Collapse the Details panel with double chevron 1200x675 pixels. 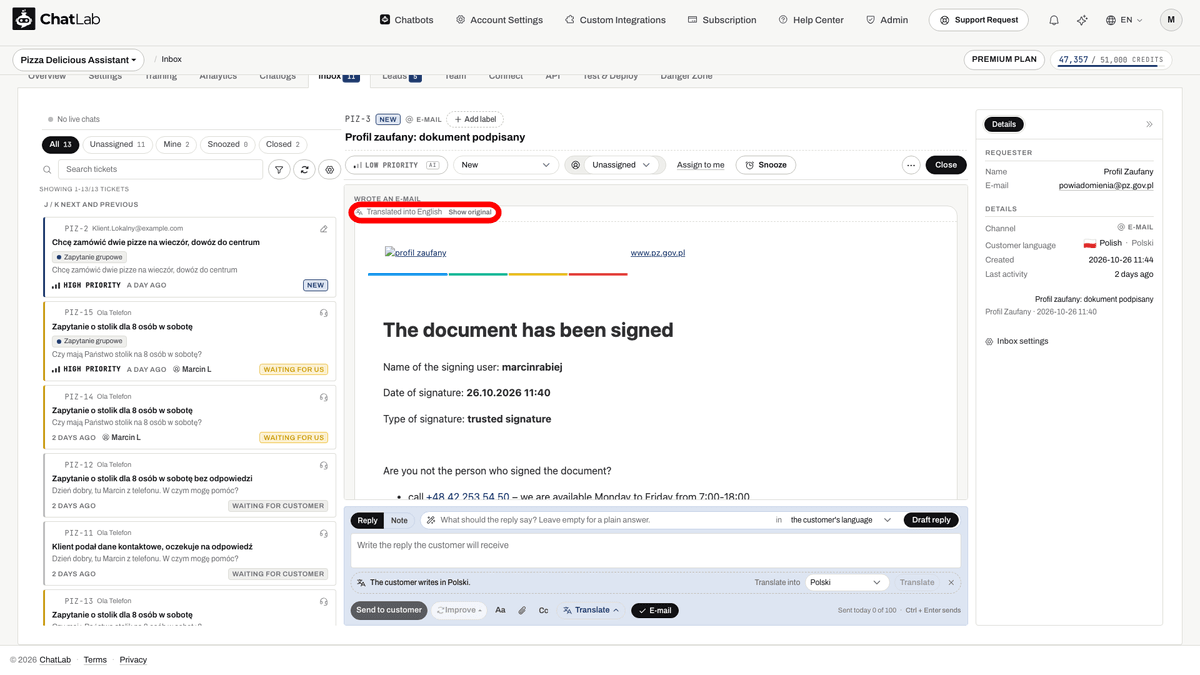pyautogui.click(x=1149, y=124)
